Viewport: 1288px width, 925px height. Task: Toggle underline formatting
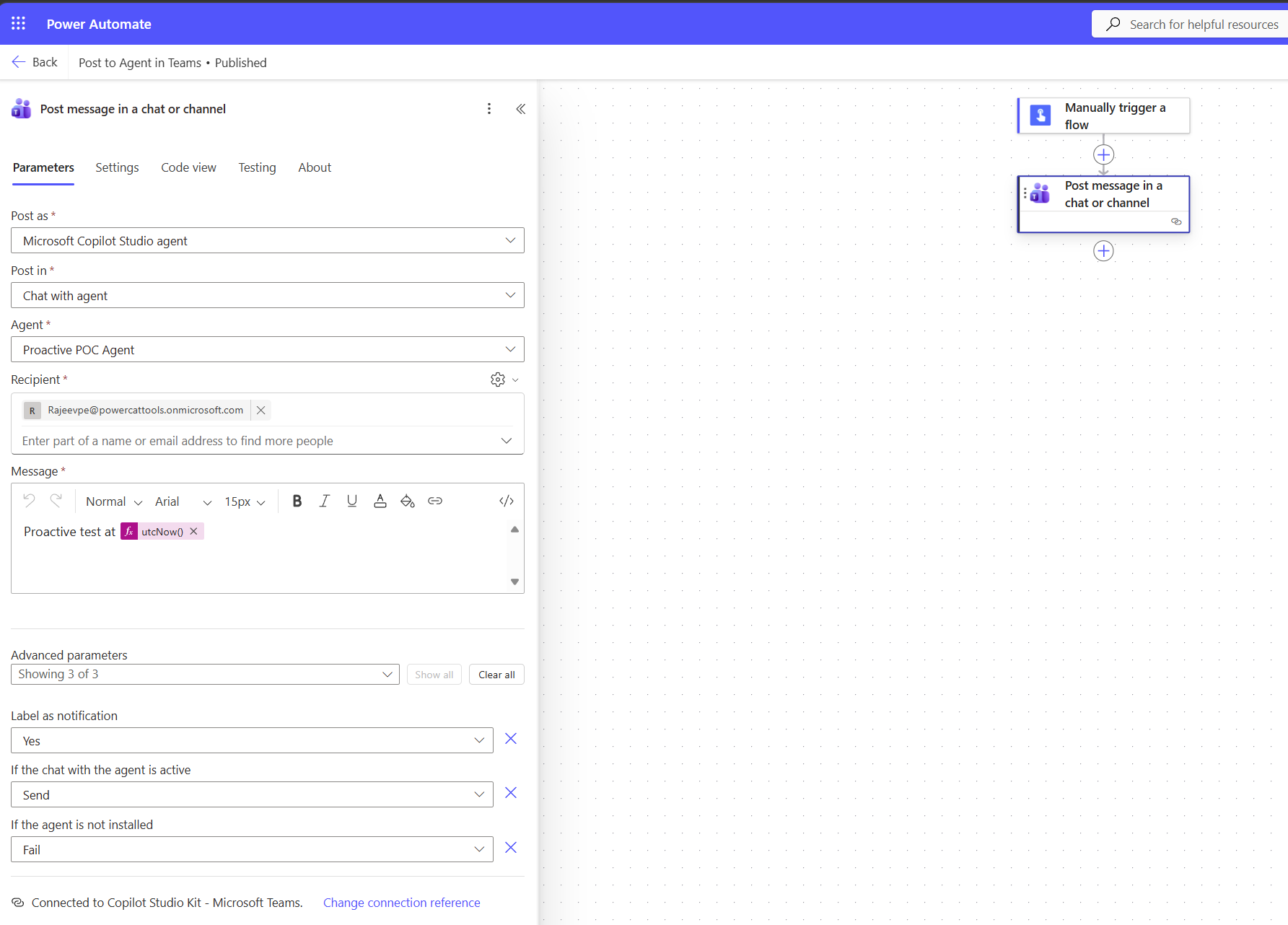[352, 501]
